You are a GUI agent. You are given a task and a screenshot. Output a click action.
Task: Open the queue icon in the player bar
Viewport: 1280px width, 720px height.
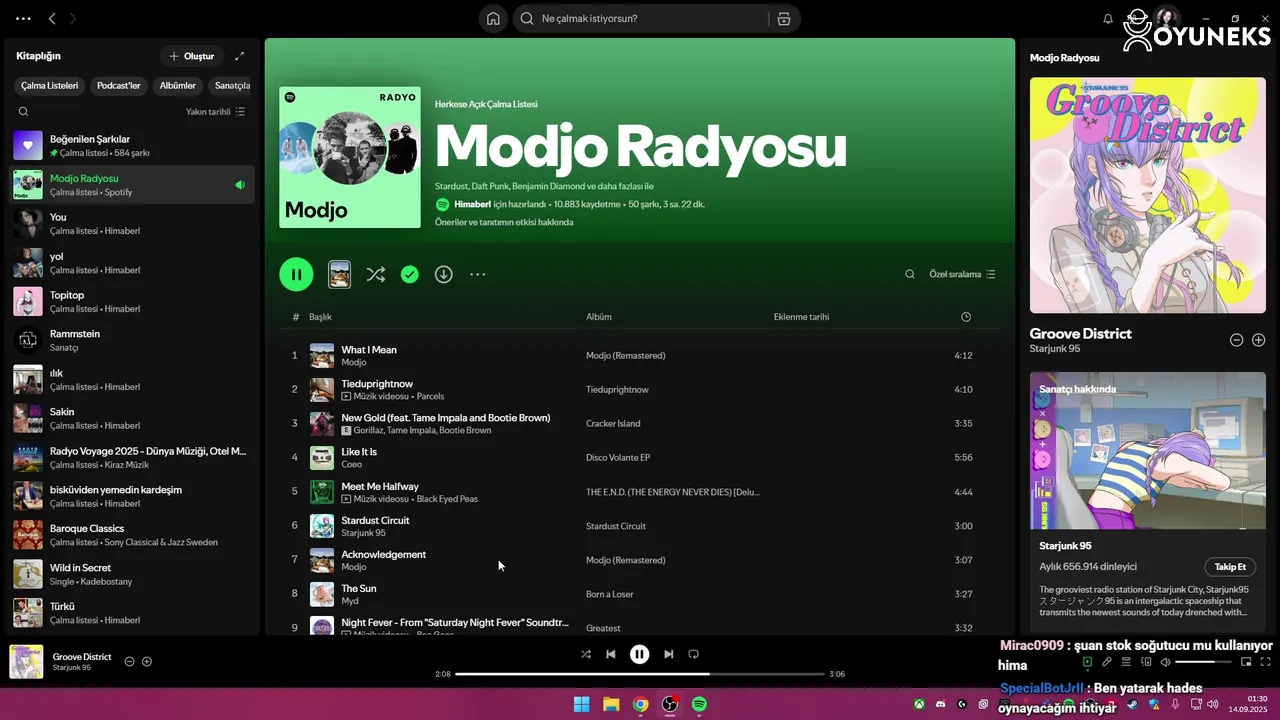point(1127,662)
